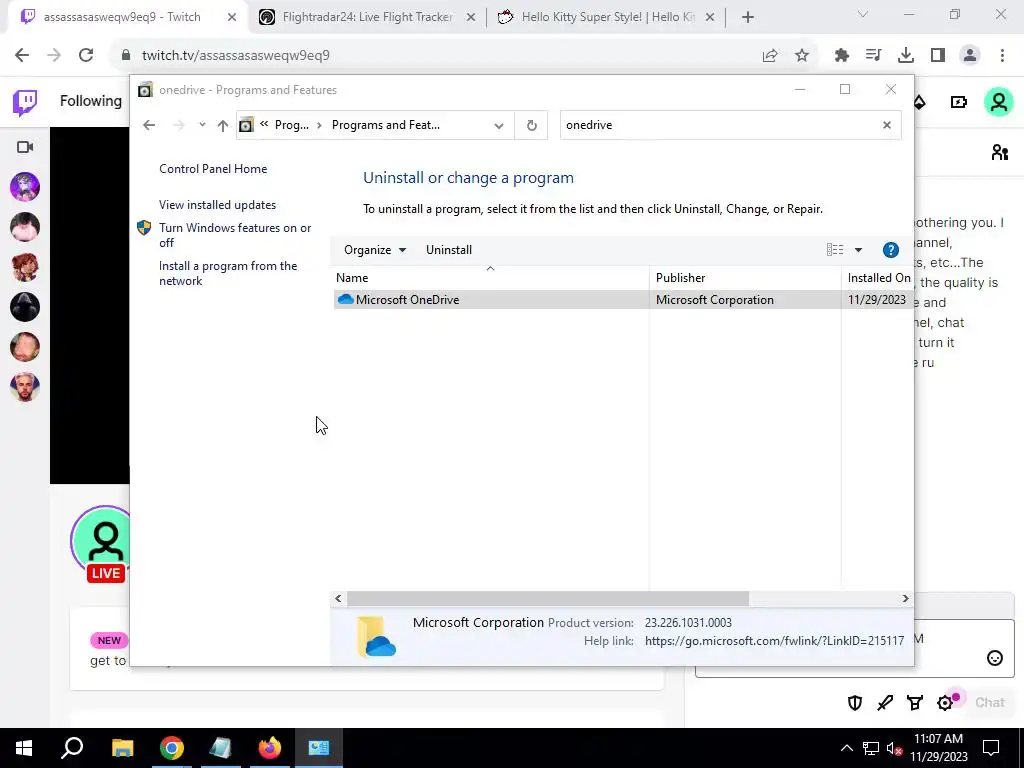
Task: Open Control Panel Home link
Action: (x=213, y=168)
